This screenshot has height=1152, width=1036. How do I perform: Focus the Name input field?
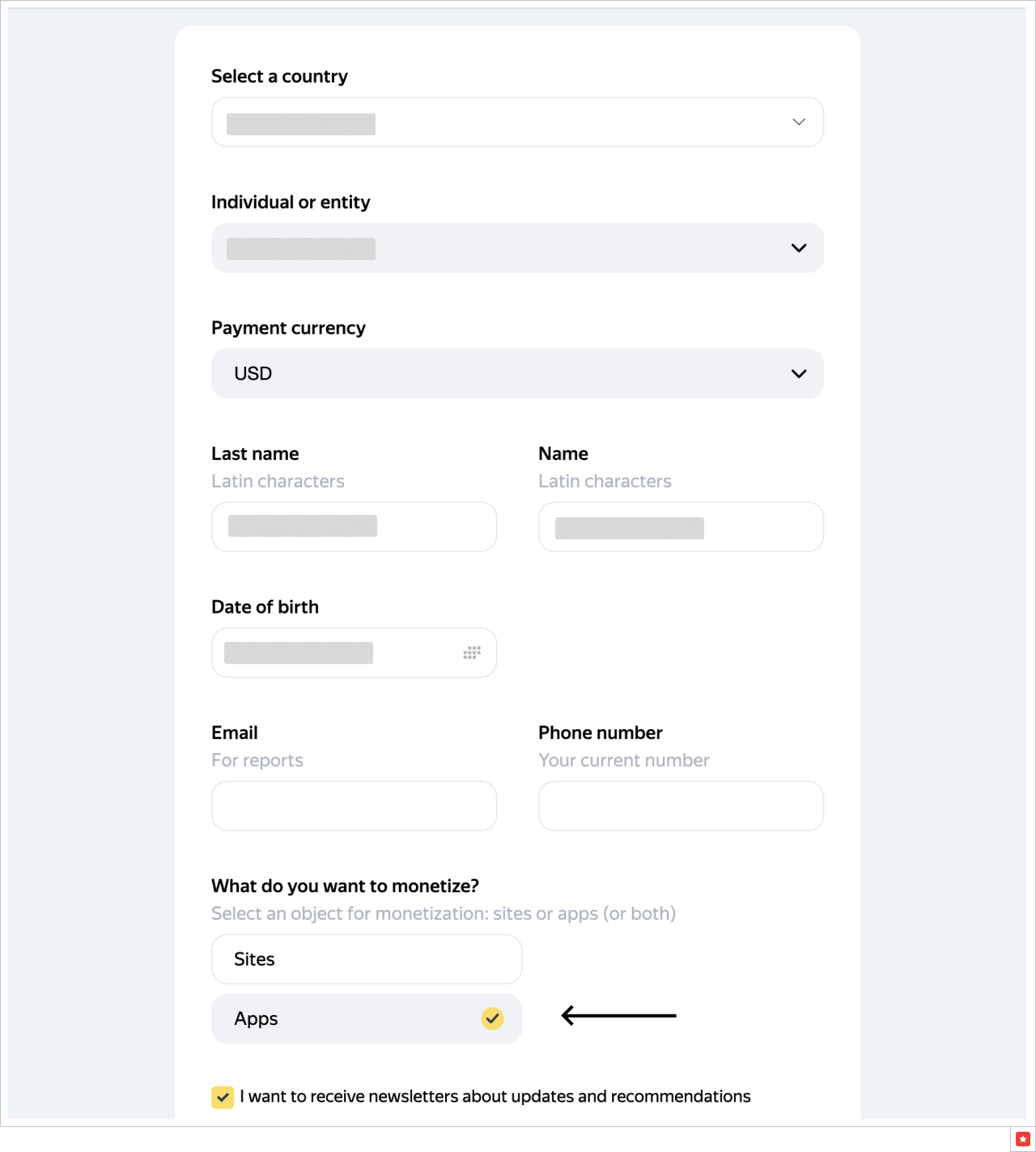coord(681,527)
